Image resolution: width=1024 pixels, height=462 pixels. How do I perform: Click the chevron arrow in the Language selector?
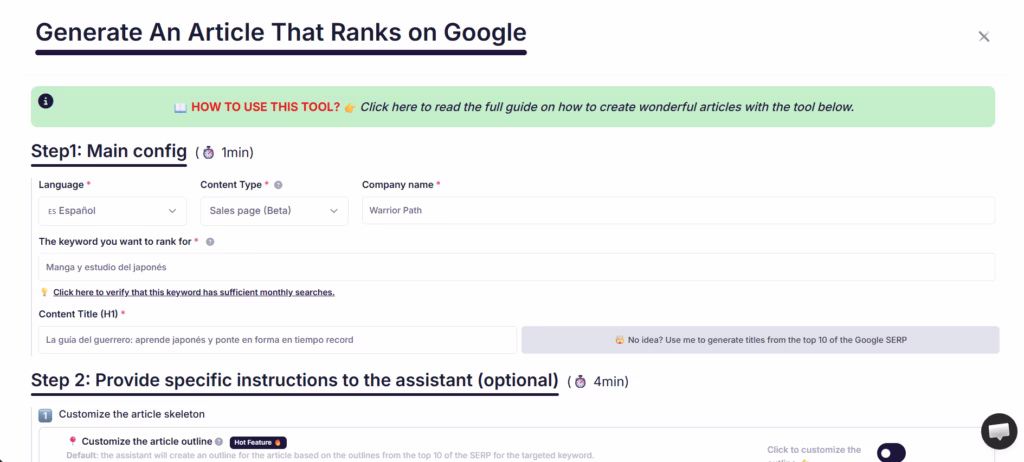(x=172, y=211)
